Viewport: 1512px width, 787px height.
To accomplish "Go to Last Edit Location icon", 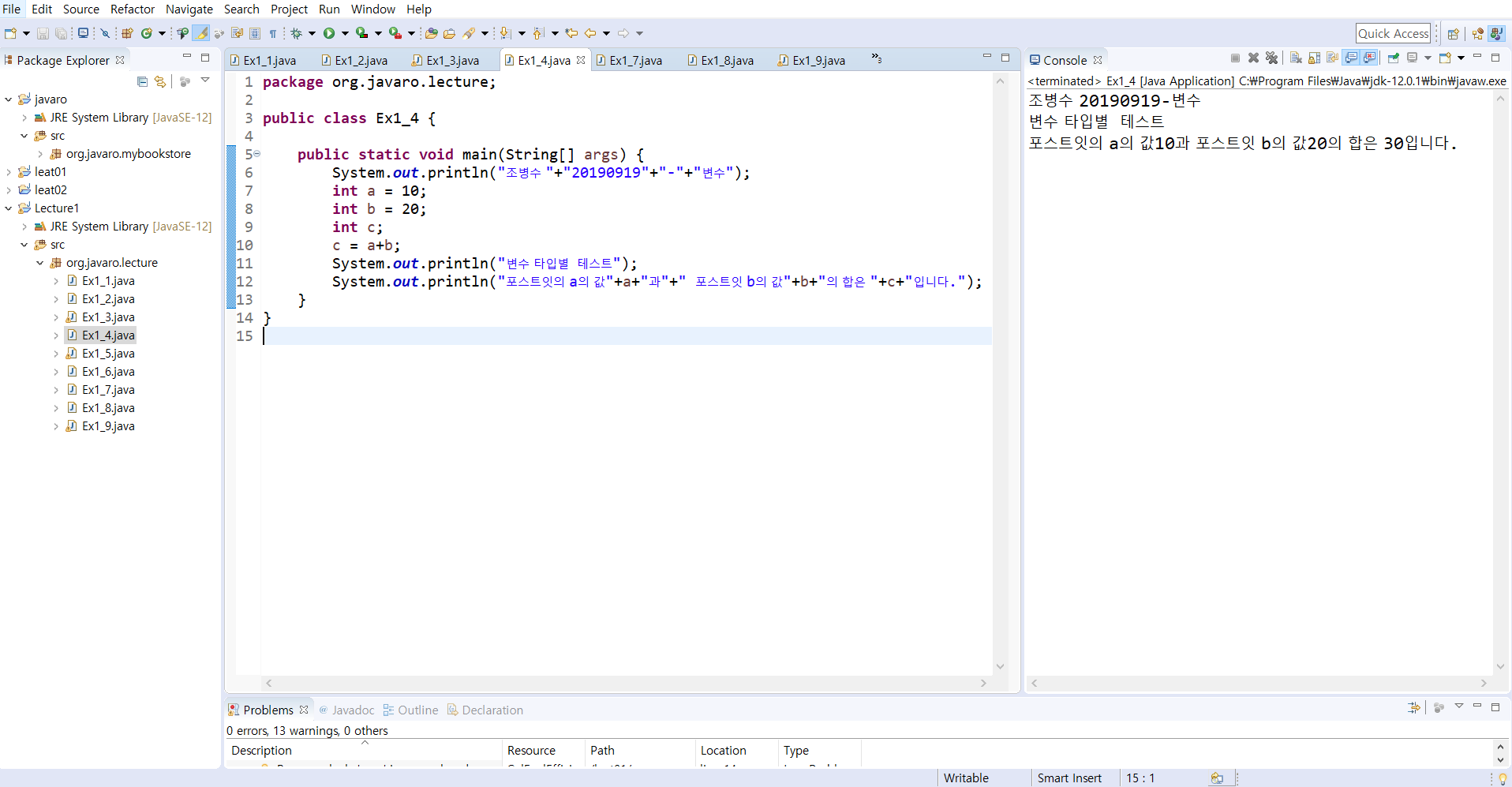I will 571,33.
